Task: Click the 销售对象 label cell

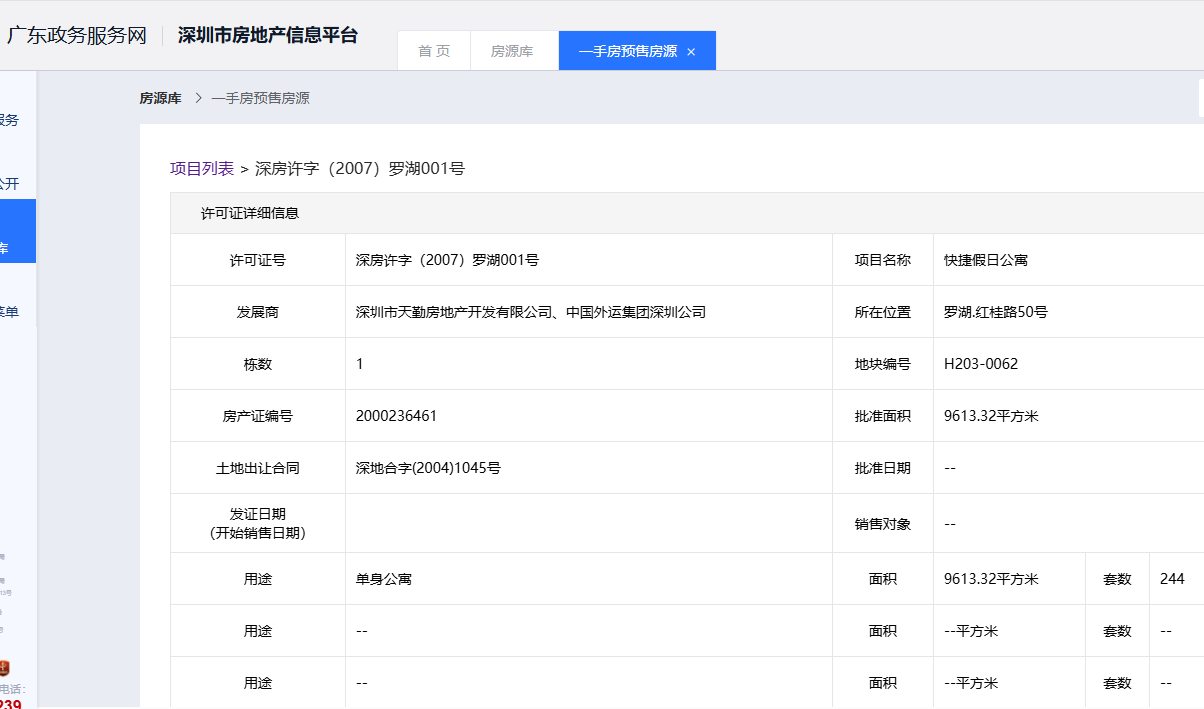Action: 883,523
